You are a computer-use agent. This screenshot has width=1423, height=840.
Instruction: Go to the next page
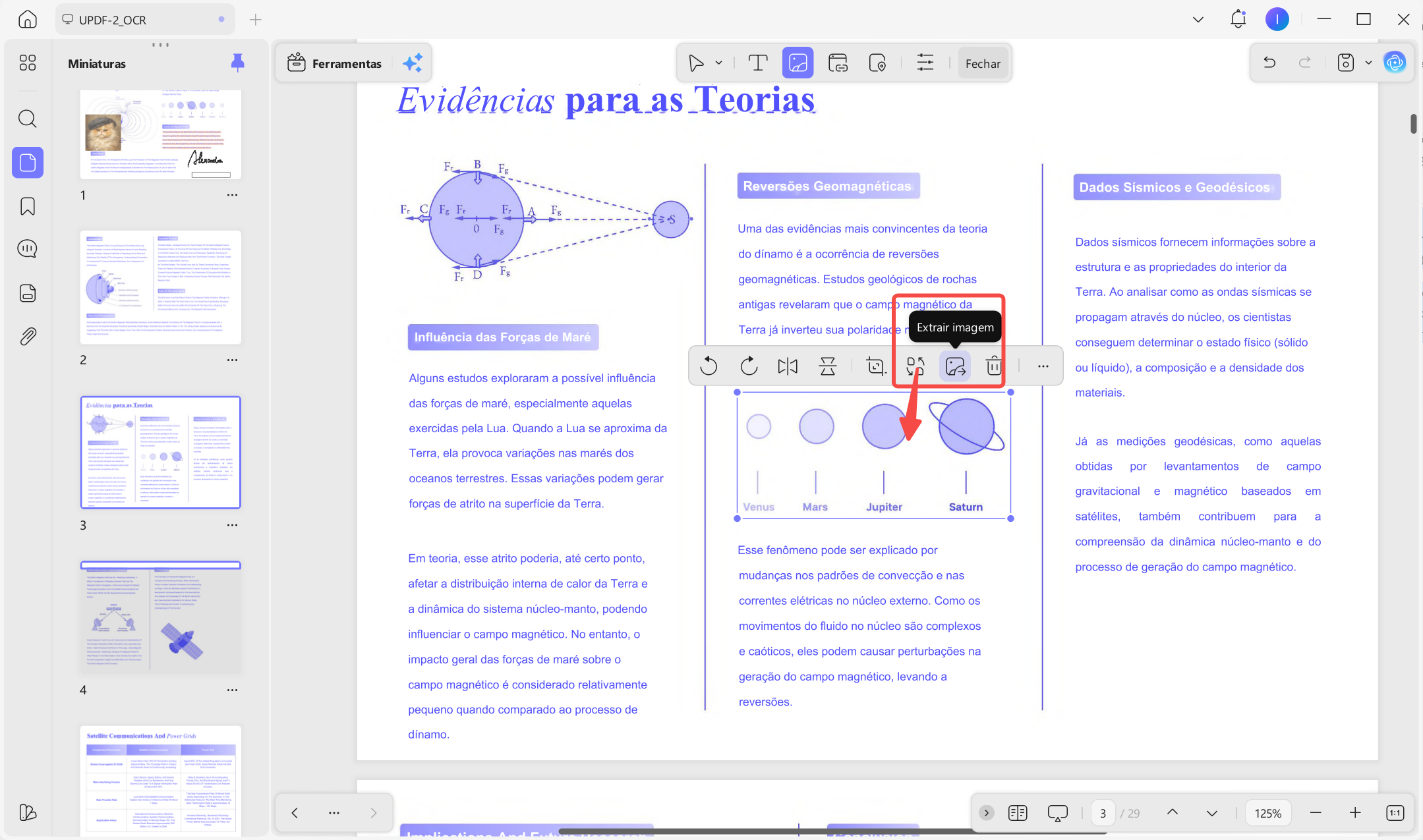[1211, 813]
